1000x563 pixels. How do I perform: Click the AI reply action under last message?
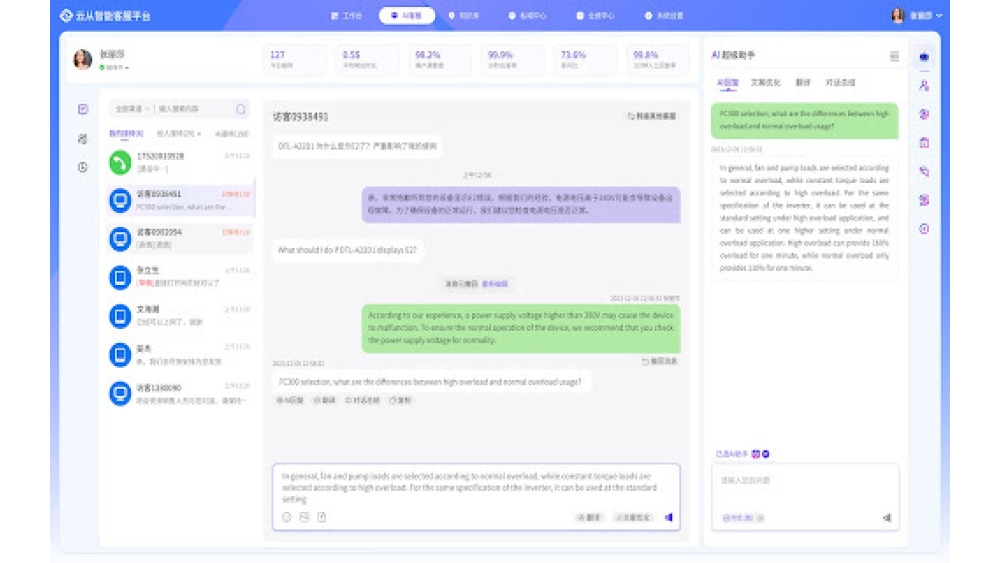coord(290,400)
